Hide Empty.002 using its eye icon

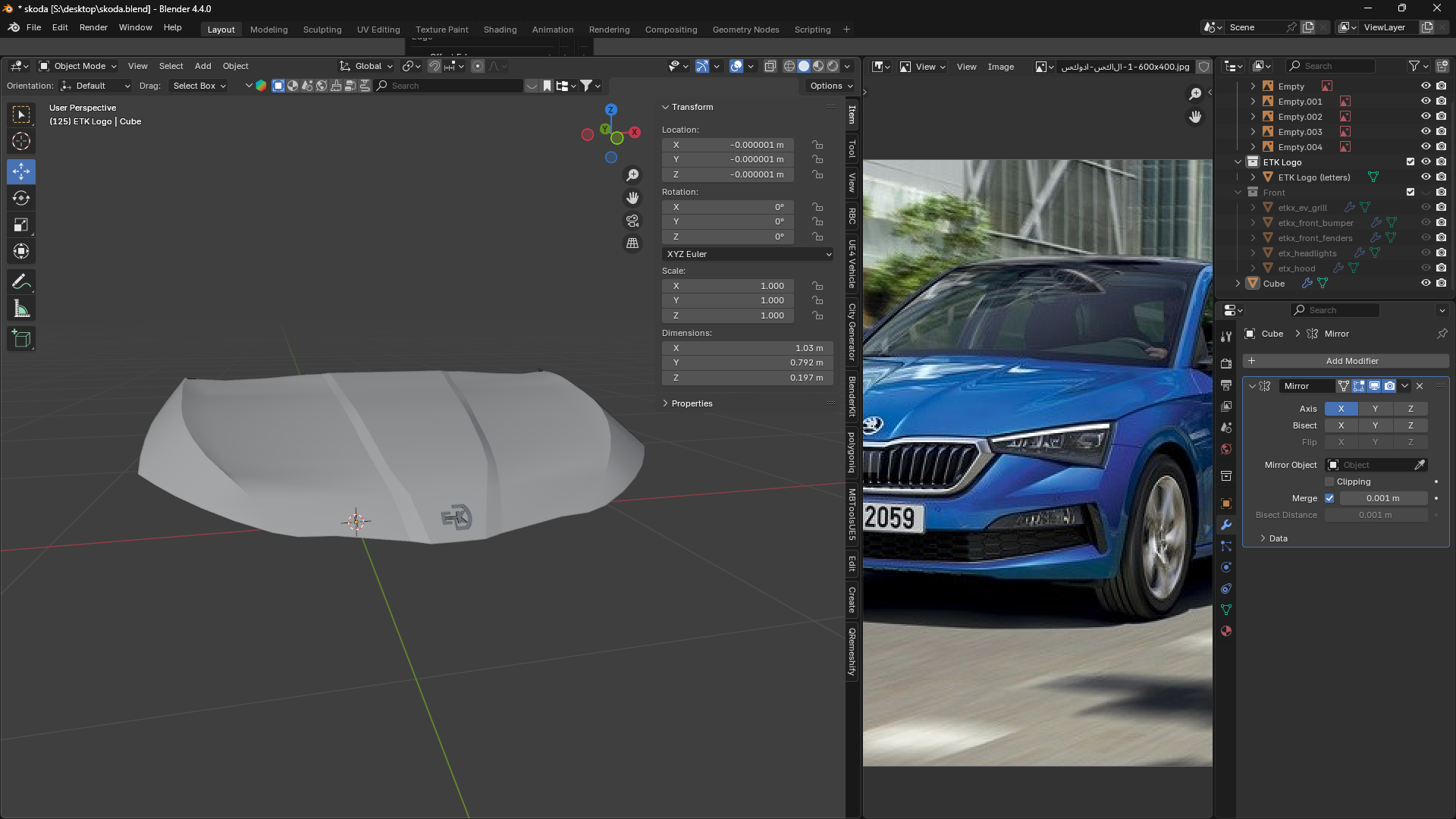tap(1426, 116)
